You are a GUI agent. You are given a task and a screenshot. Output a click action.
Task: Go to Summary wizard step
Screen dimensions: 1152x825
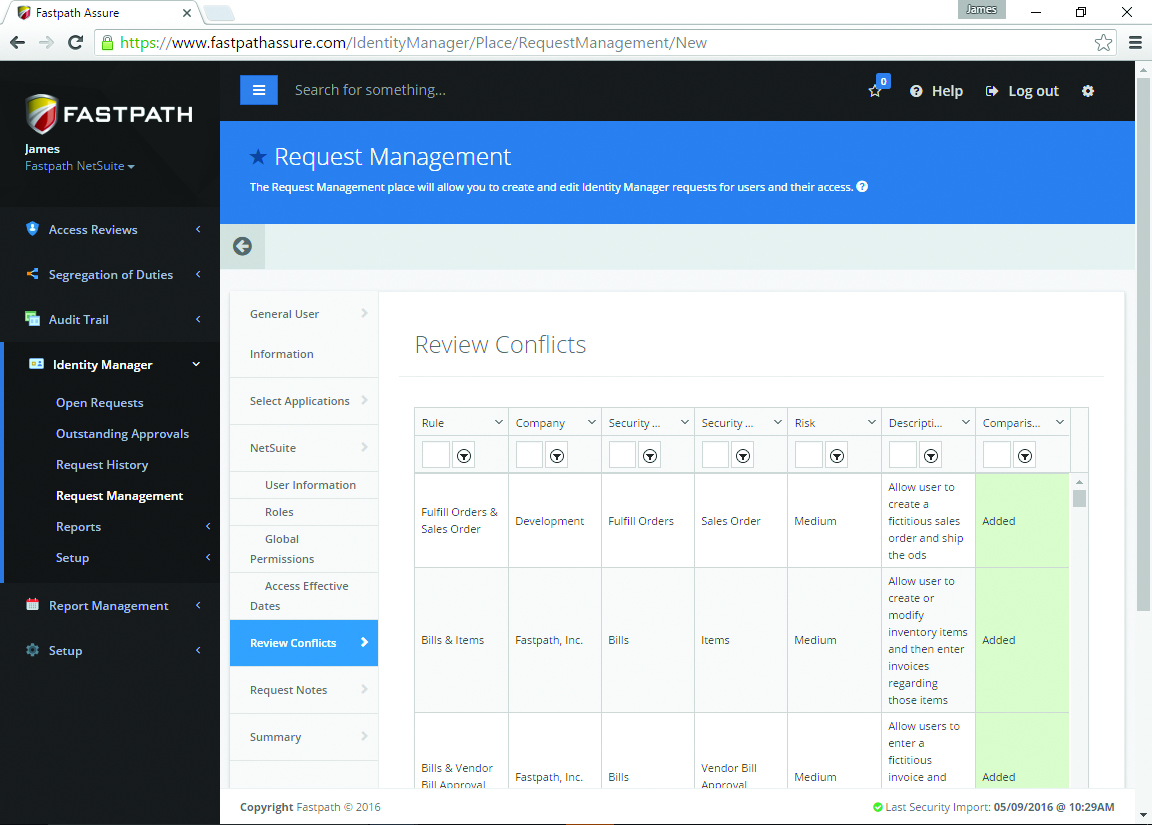(x=304, y=737)
